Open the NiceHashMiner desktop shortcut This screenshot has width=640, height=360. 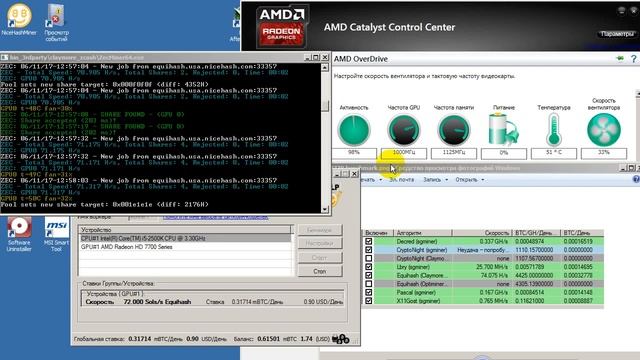click(x=19, y=20)
